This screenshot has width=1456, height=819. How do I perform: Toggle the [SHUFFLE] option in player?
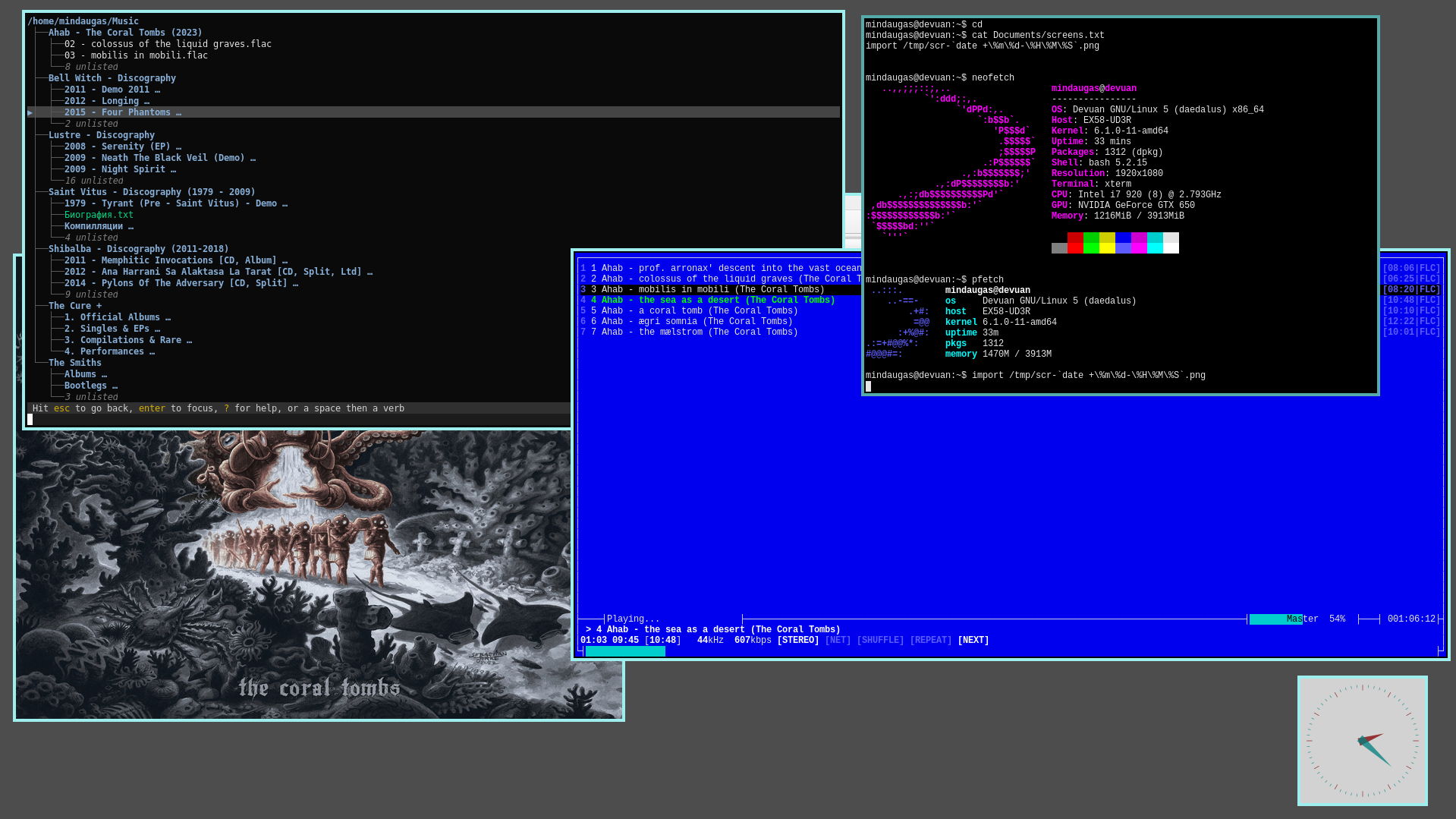tap(880, 641)
